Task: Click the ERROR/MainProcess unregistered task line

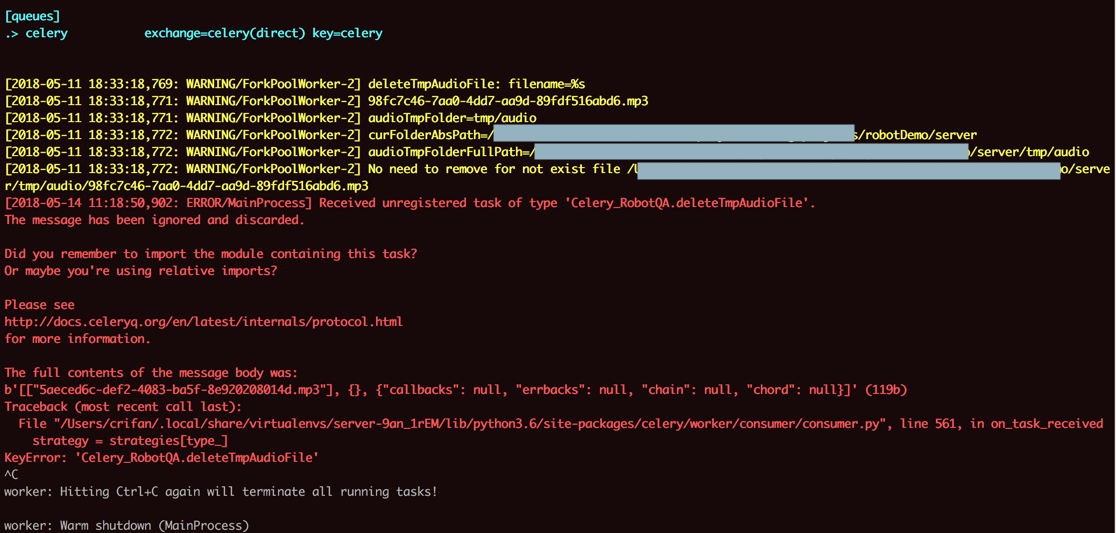Action: (410, 203)
